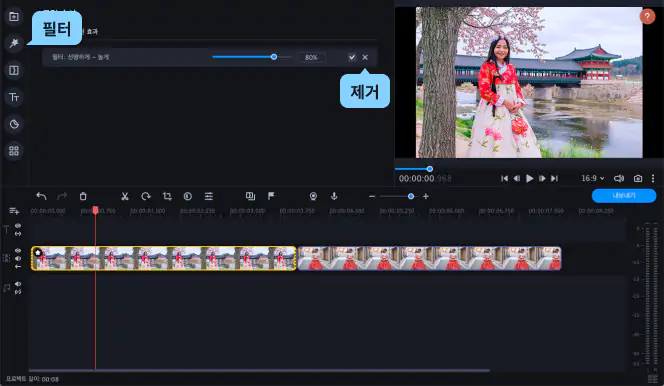Viewport: 664px width, 386px height.
Task: Open the Titles text panel
Action: tap(14, 97)
